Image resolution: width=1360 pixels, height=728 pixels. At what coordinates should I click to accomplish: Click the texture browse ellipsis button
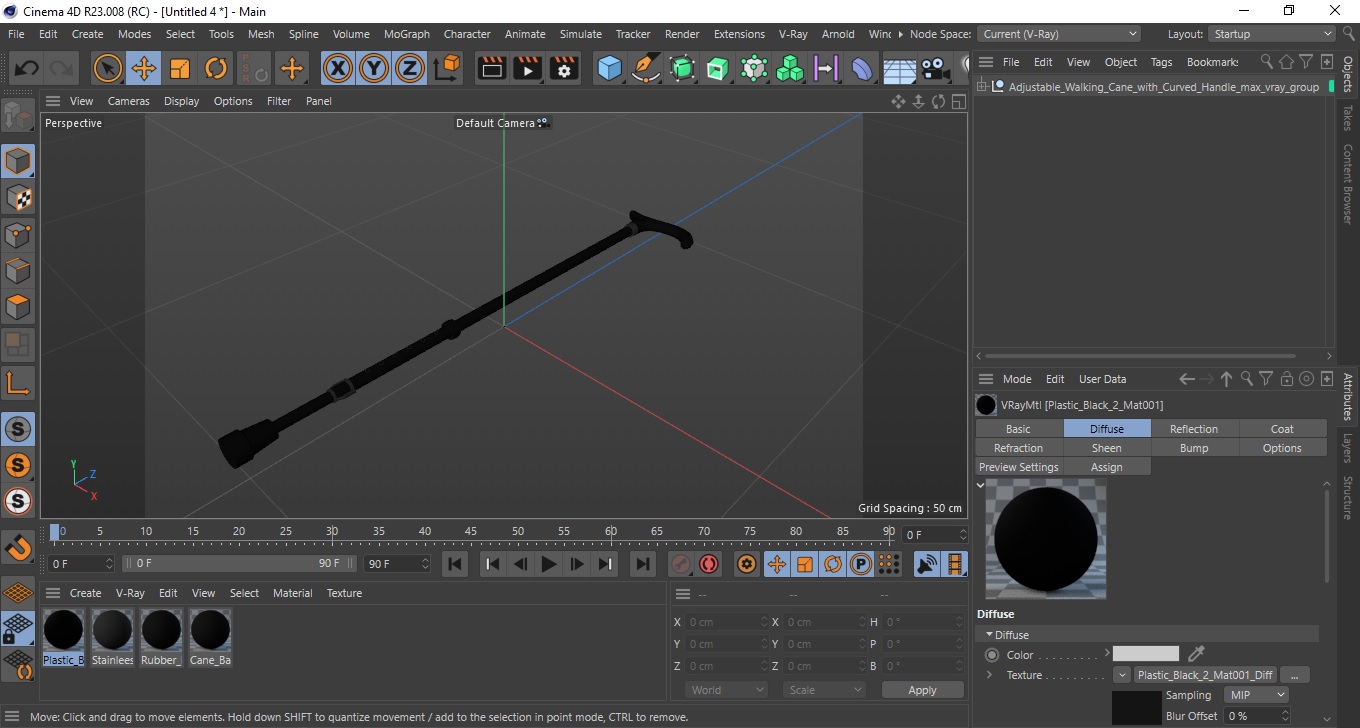1295,675
